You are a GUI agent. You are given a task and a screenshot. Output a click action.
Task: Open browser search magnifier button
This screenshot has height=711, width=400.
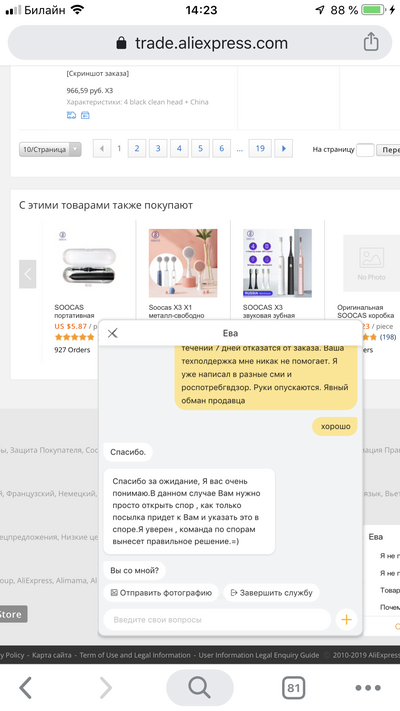coord(200,688)
